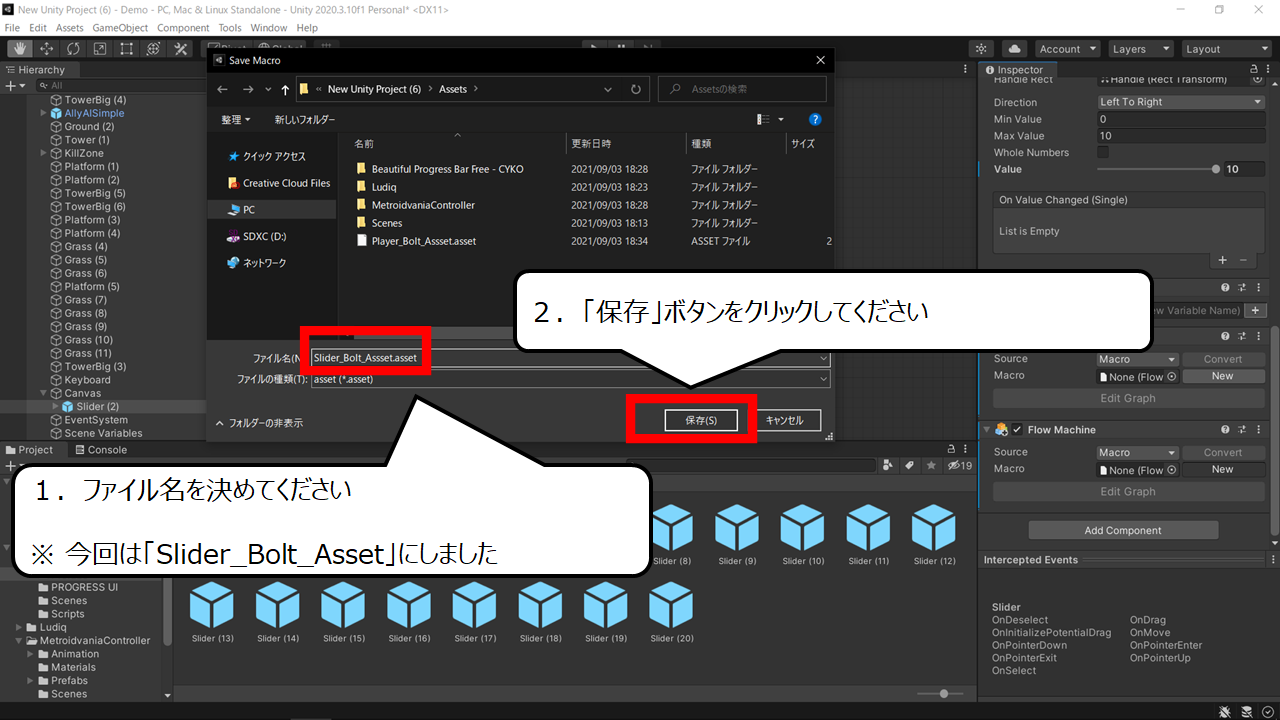Select the Hand tool in Unity toolbar
This screenshot has width=1280, height=720.
coord(20,49)
